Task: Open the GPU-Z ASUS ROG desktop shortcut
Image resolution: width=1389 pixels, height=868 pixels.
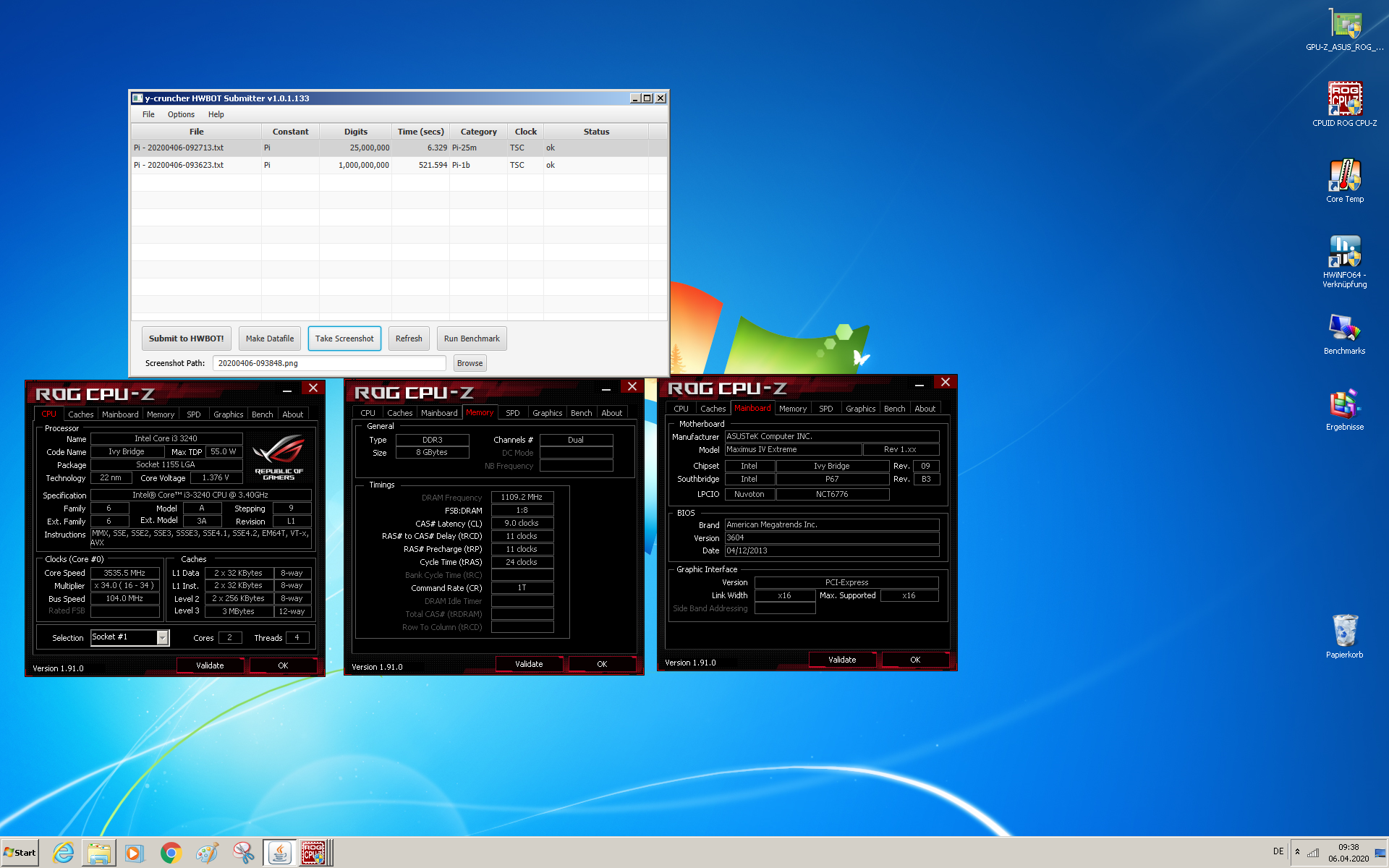Action: tap(1345, 29)
